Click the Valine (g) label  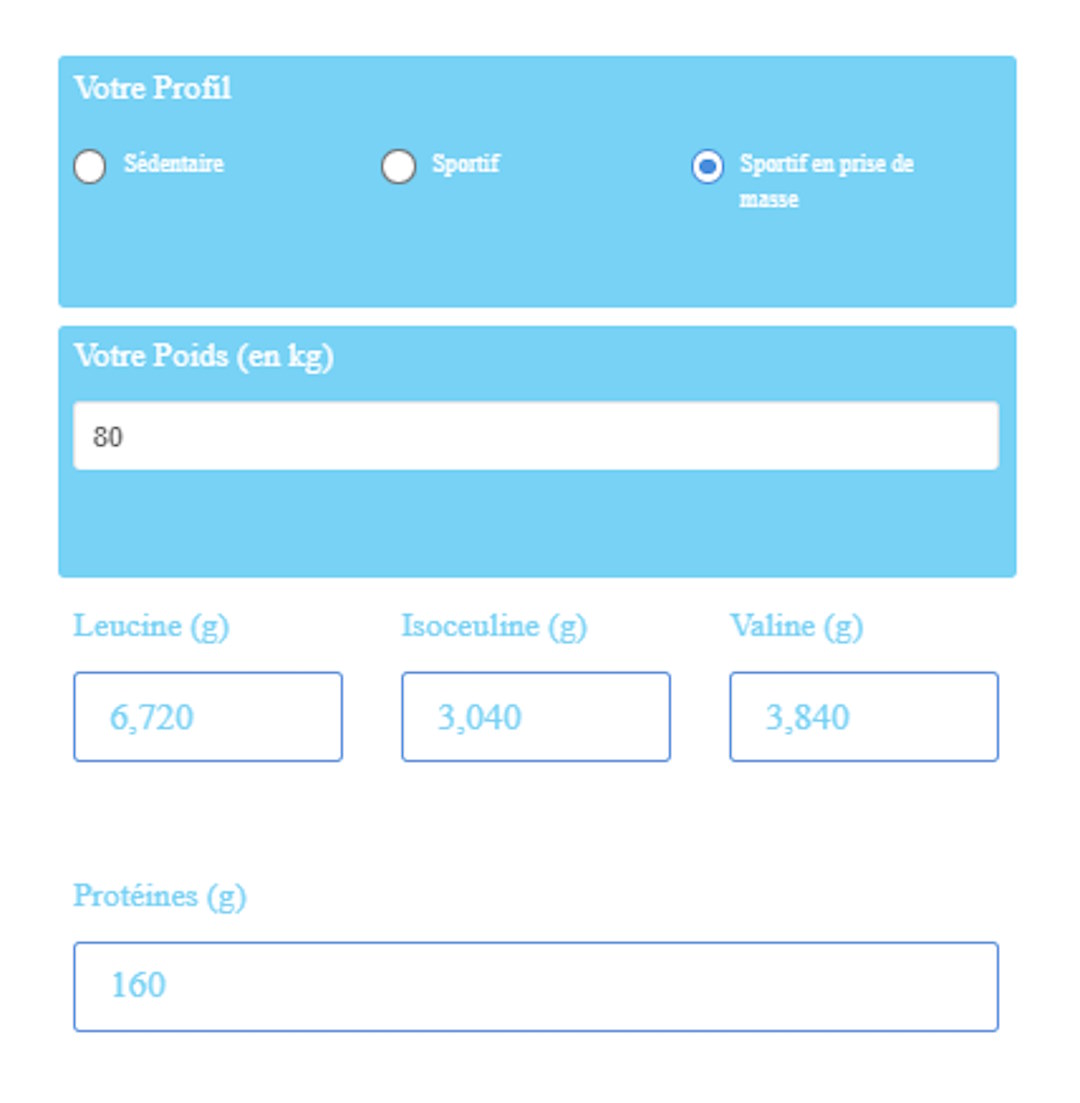(796, 627)
